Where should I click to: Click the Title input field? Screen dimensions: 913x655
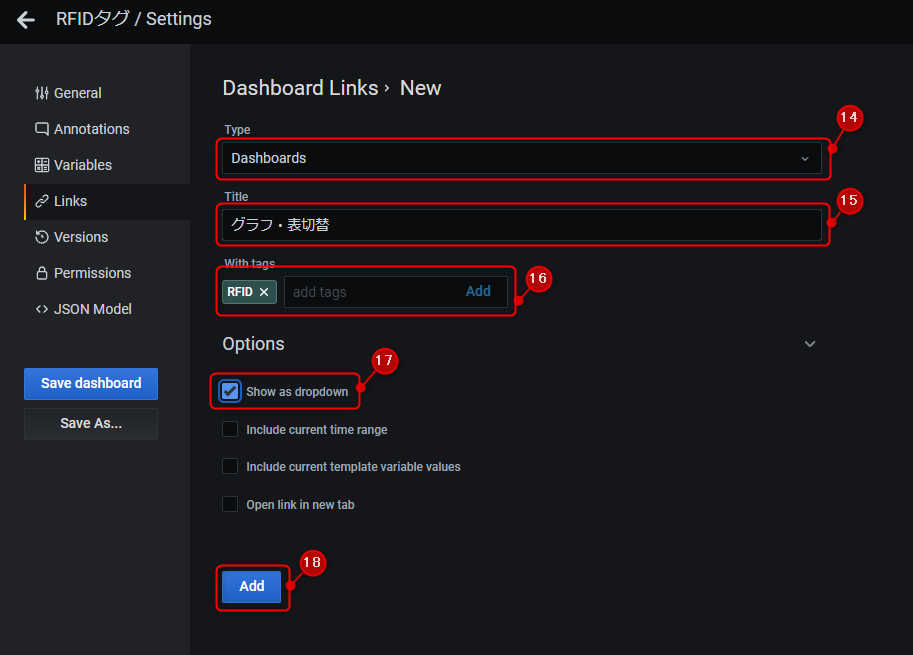tap(522, 225)
